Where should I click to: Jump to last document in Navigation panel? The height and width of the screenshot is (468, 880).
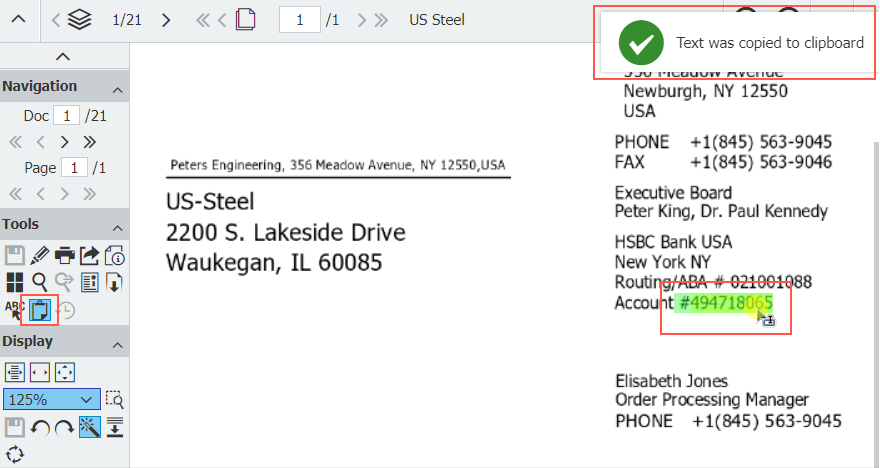pos(90,142)
